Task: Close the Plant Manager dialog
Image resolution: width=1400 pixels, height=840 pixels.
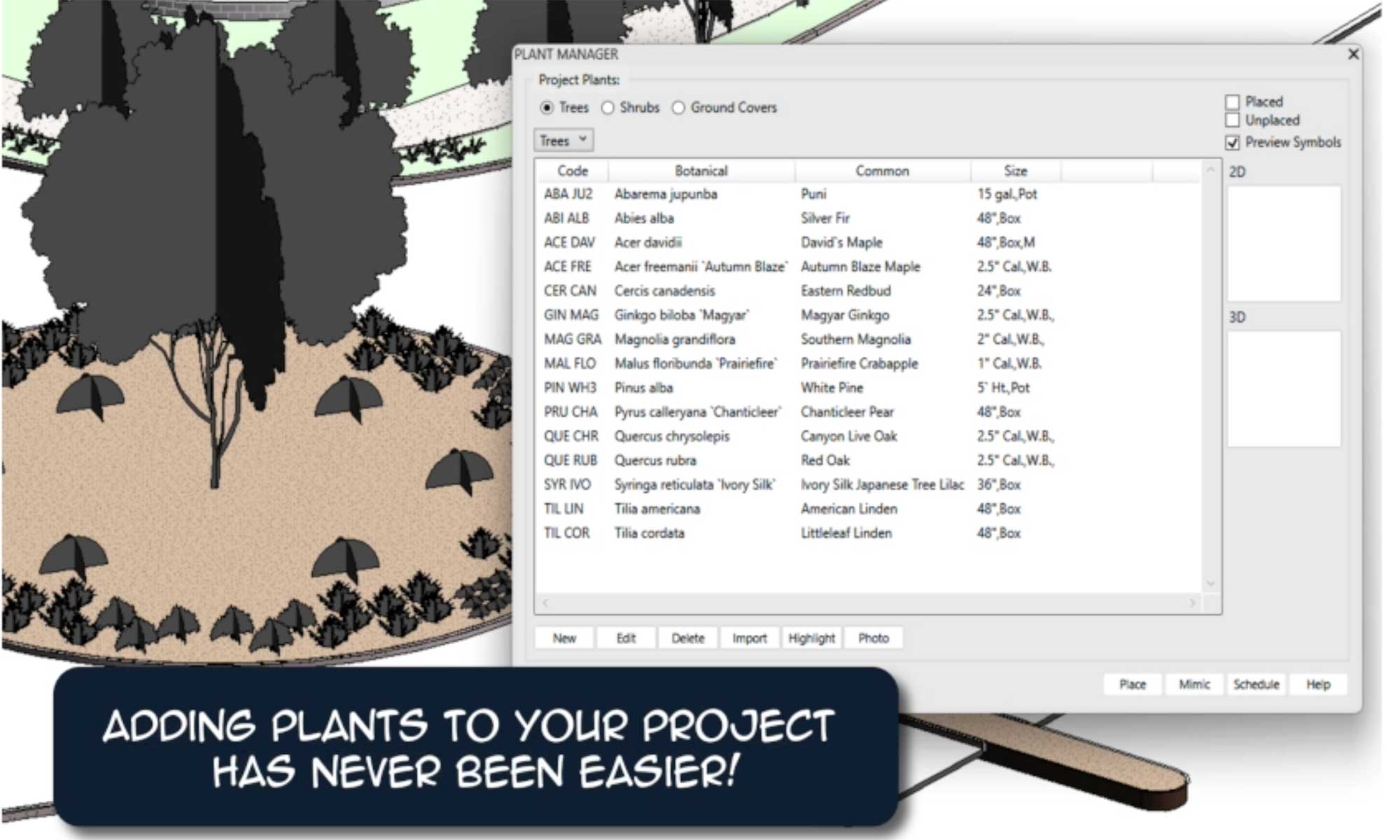Action: (x=1353, y=54)
